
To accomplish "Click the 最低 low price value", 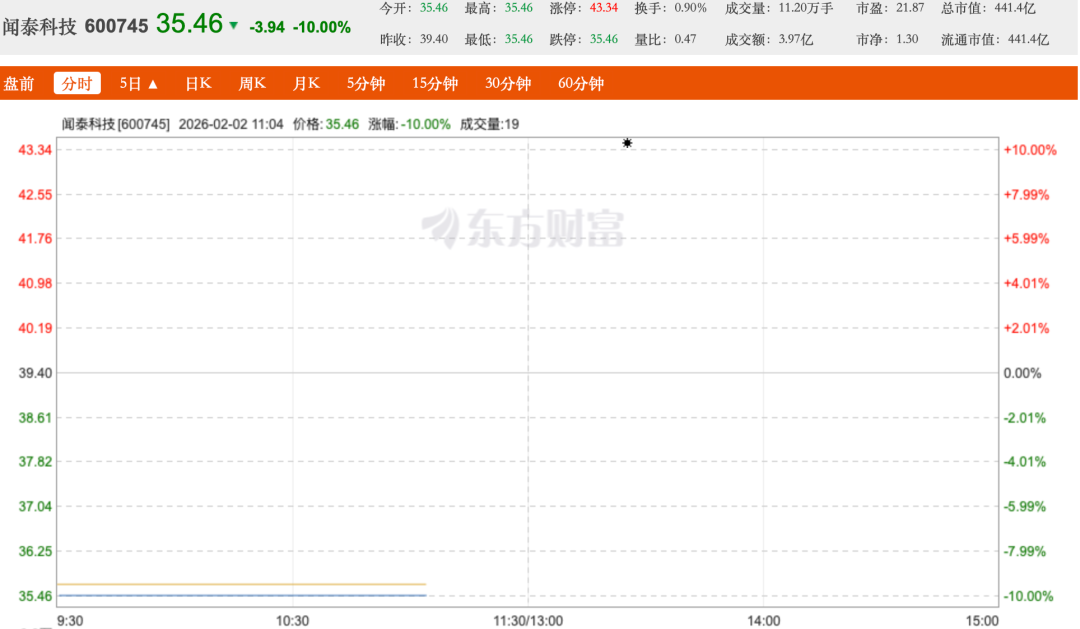I will [x=519, y=39].
